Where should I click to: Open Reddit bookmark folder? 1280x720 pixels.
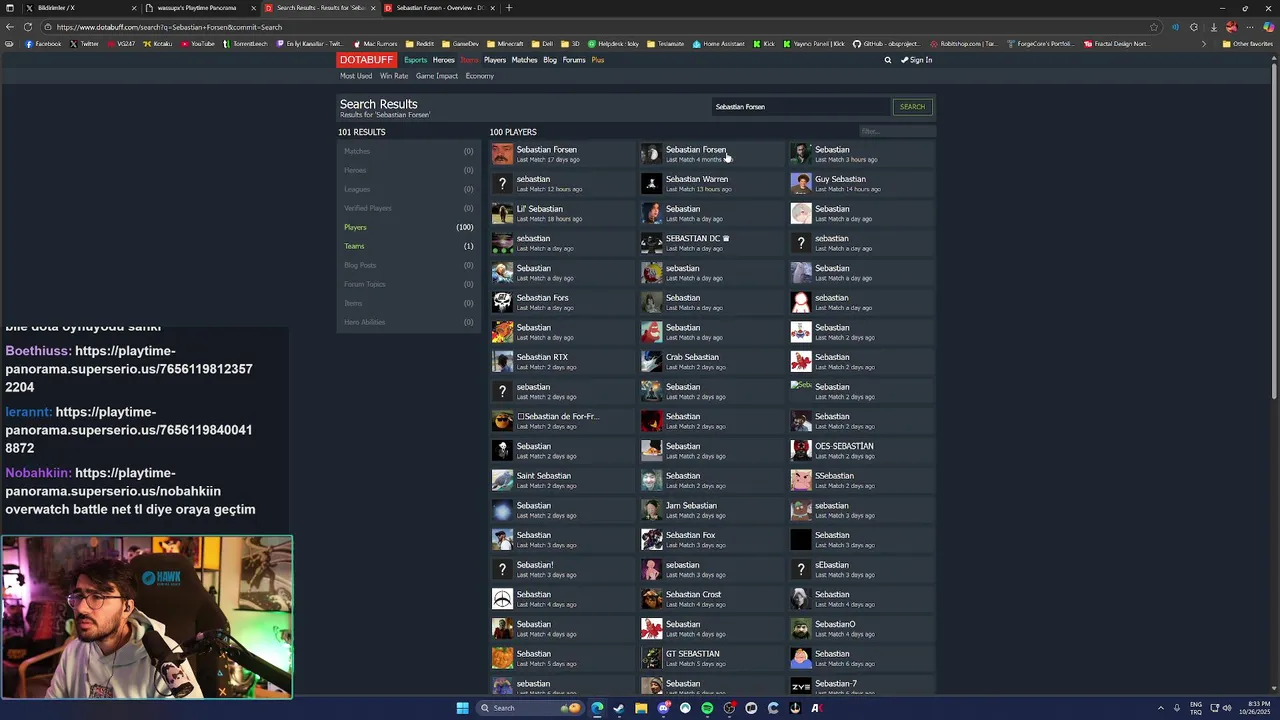click(x=420, y=44)
